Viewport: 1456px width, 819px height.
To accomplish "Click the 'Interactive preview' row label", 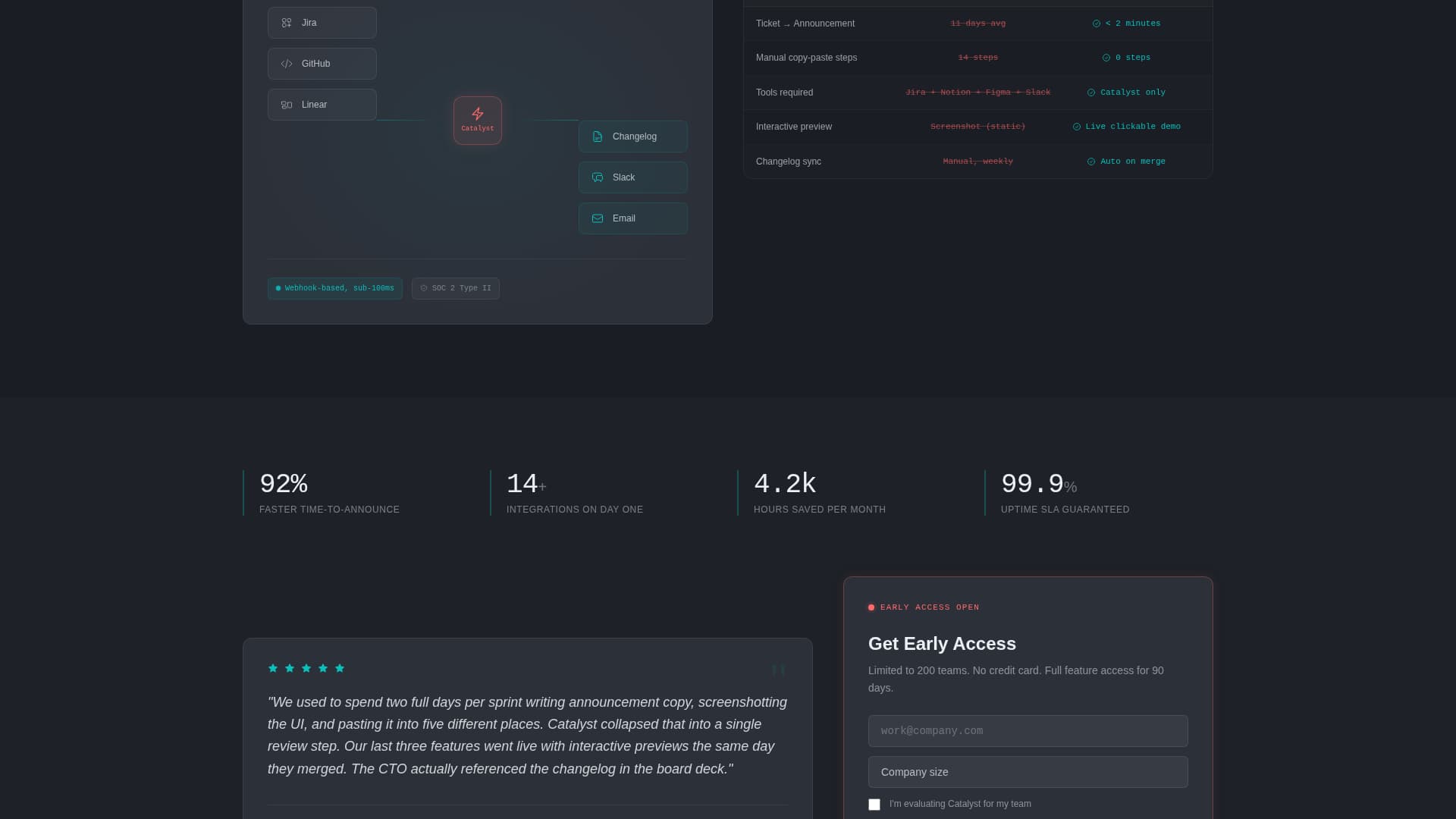I will [794, 127].
